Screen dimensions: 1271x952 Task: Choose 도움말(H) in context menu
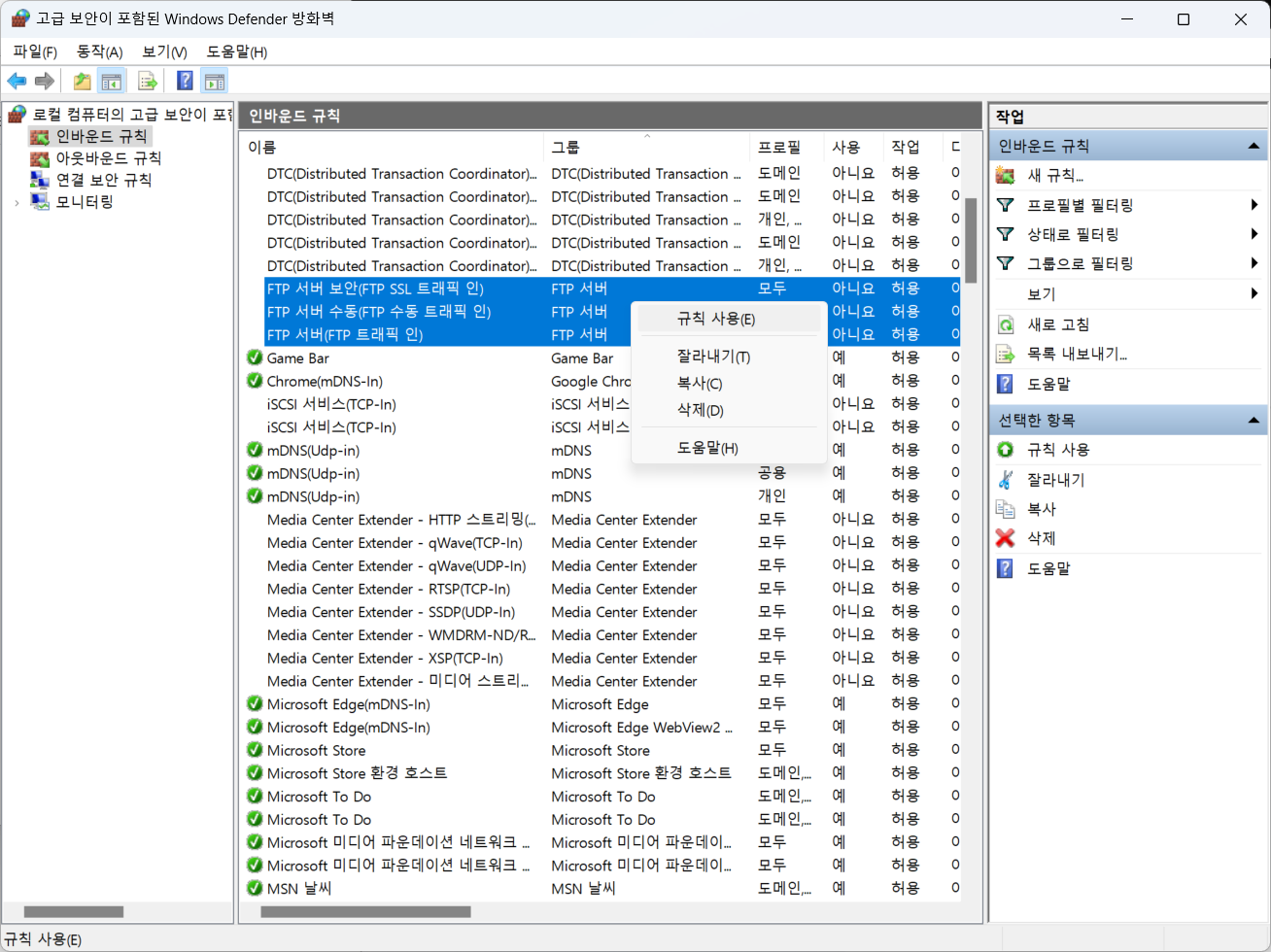(x=729, y=448)
